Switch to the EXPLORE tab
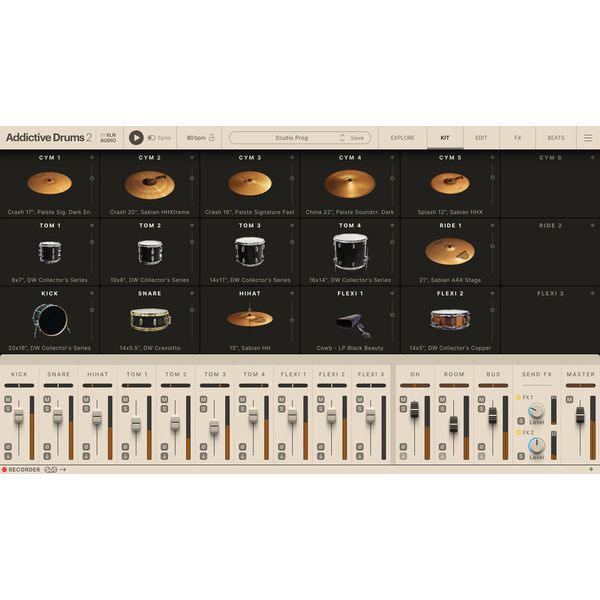The image size is (600, 600). (x=403, y=138)
